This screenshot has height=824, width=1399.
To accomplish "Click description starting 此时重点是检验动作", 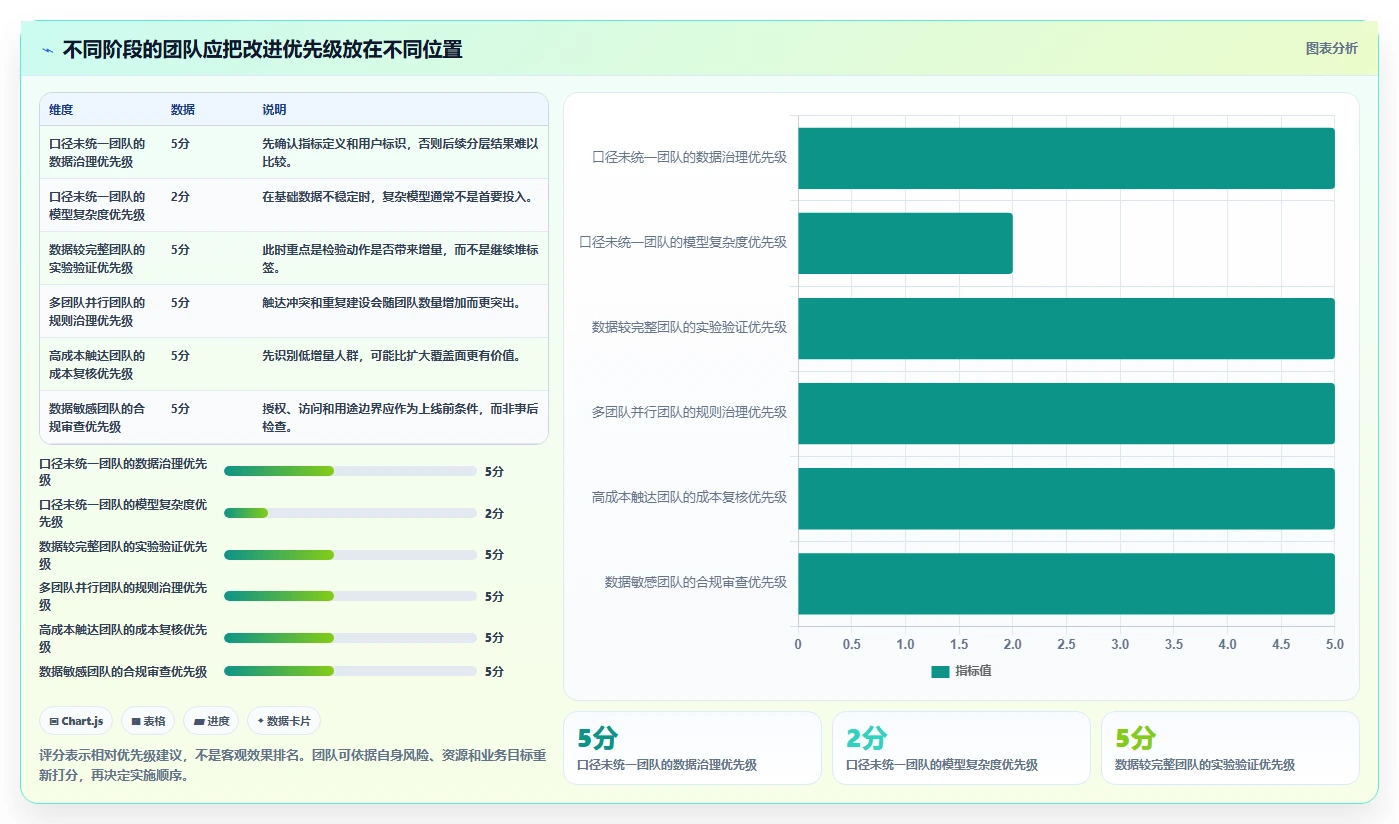I will (x=400, y=259).
